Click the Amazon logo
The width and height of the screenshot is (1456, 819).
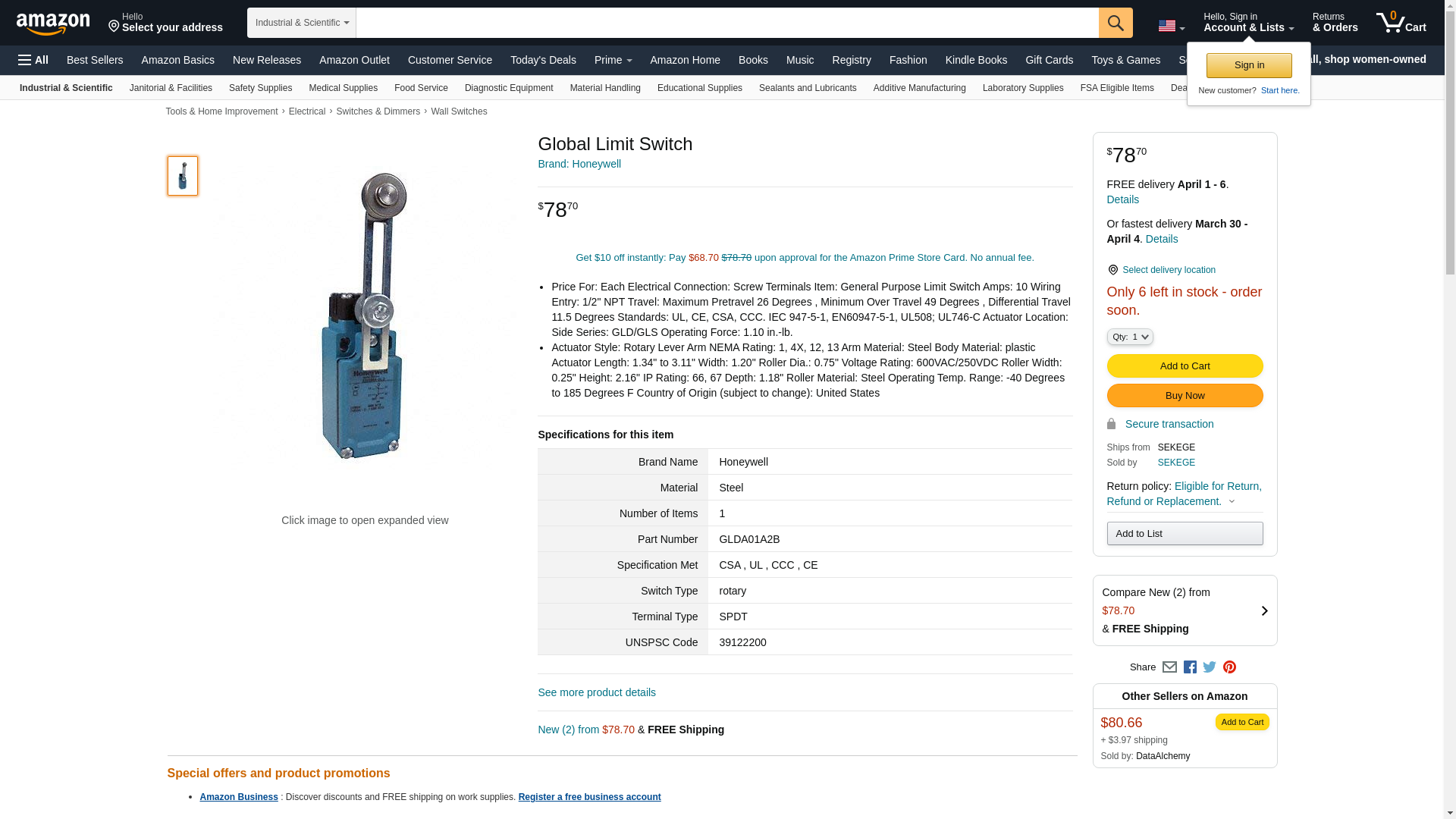pos(53,24)
